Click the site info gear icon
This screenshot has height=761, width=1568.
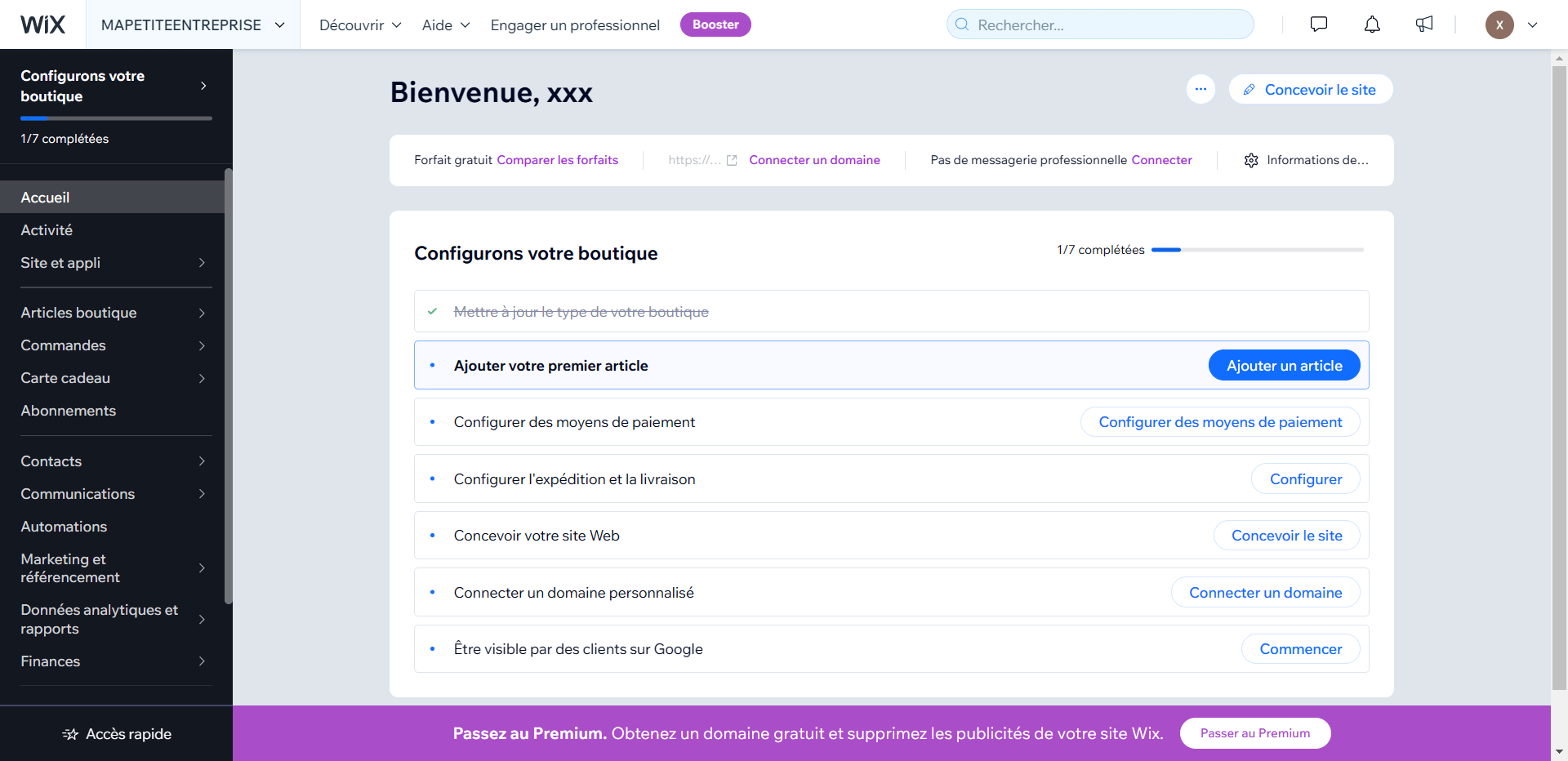1250,160
